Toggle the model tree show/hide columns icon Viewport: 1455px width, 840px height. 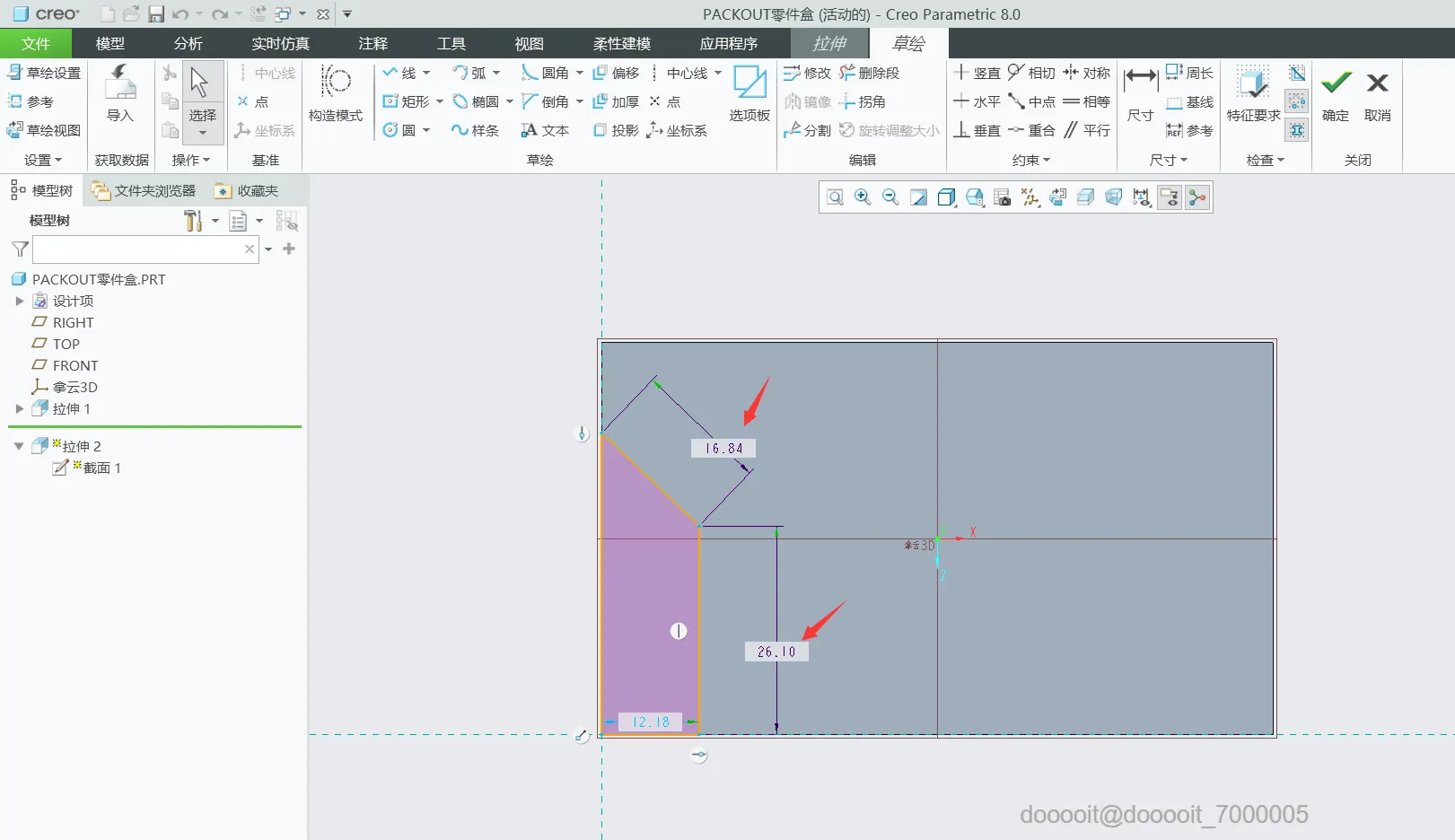[x=286, y=221]
